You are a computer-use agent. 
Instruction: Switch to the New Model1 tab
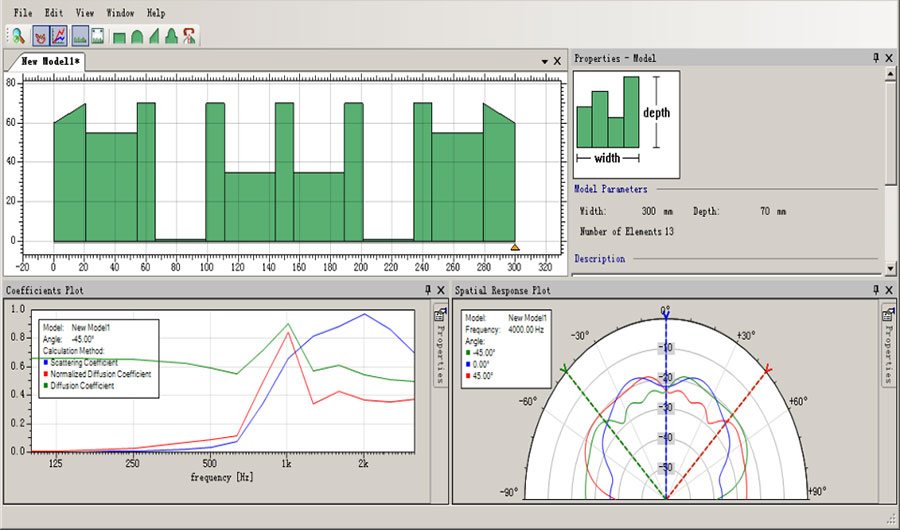click(x=52, y=61)
